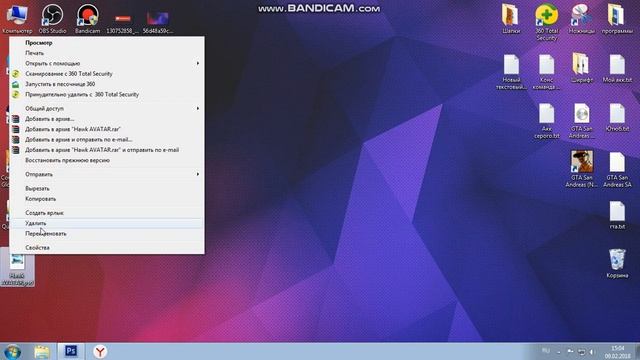Screen dimensions: 640x360
Task: Open GTA San Andreas shortcut with character portrait
Action: point(582,169)
